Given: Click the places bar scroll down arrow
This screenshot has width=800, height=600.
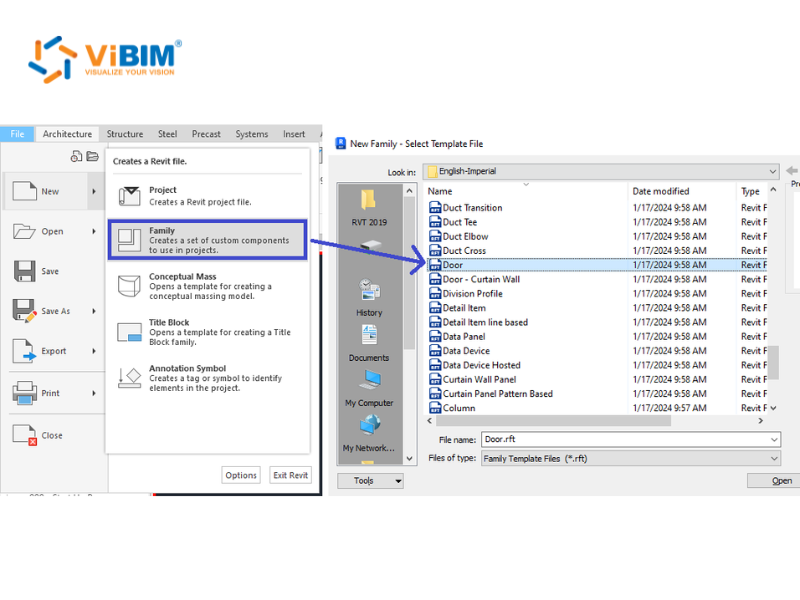Looking at the screenshot, I should [409, 458].
